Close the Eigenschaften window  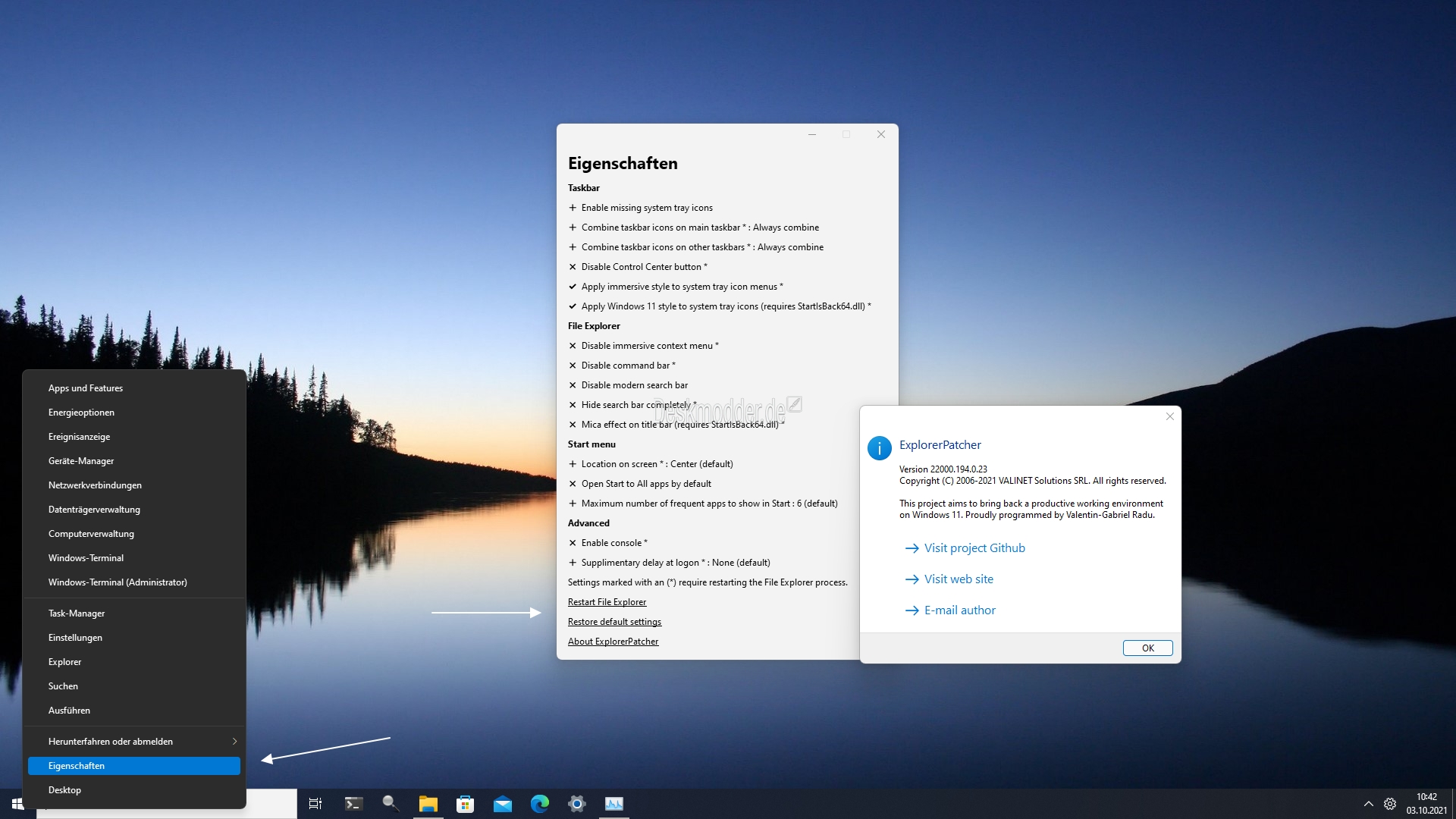click(881, 134)
